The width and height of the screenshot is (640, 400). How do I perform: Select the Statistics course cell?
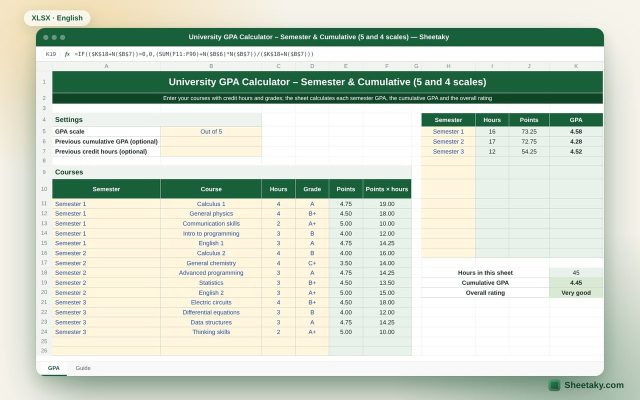click(211, 282)
